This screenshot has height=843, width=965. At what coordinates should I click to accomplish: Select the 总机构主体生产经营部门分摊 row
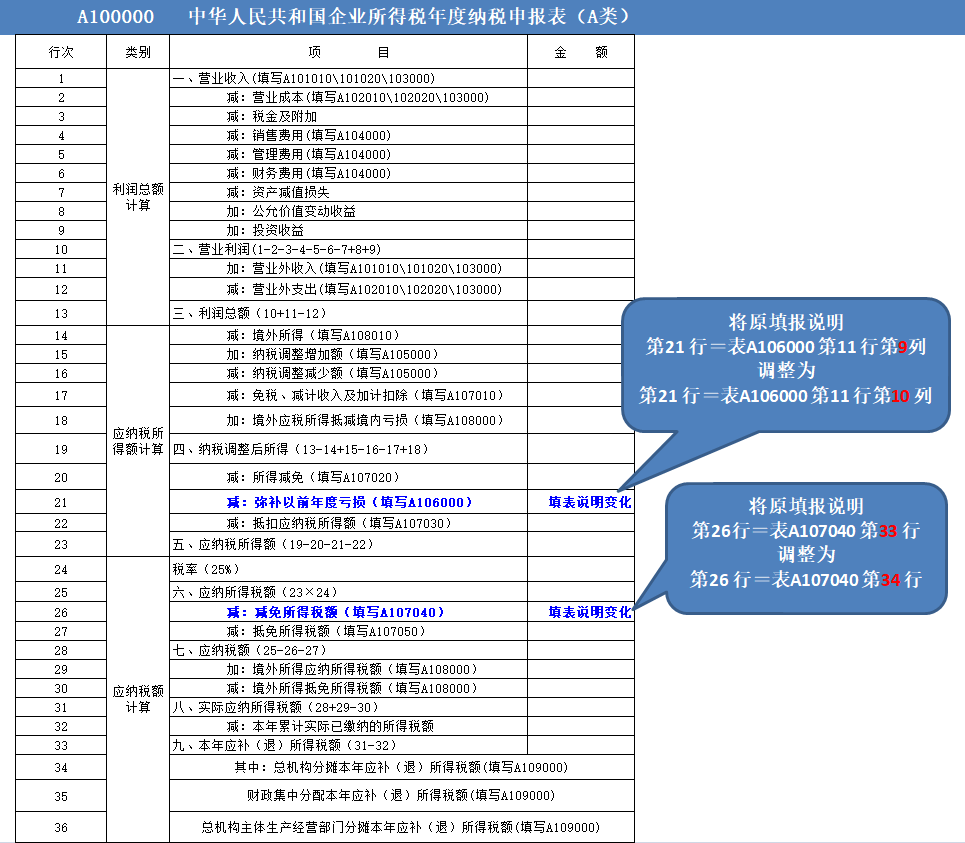click(401, 827)
